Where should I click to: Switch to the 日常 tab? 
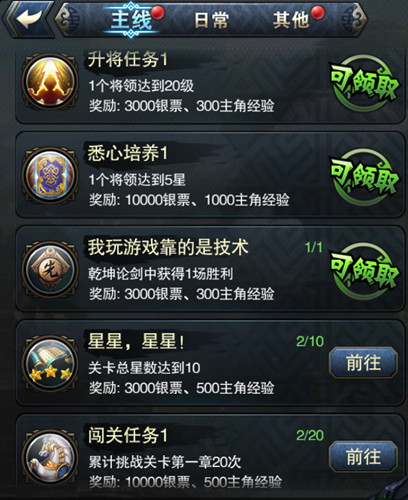(x=211, y=20)
